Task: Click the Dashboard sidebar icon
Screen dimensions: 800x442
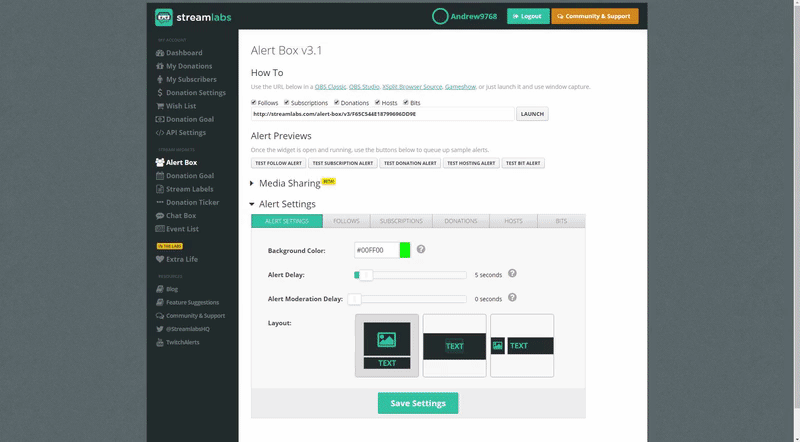Action: pyautogui.click(x=160, y=53)
